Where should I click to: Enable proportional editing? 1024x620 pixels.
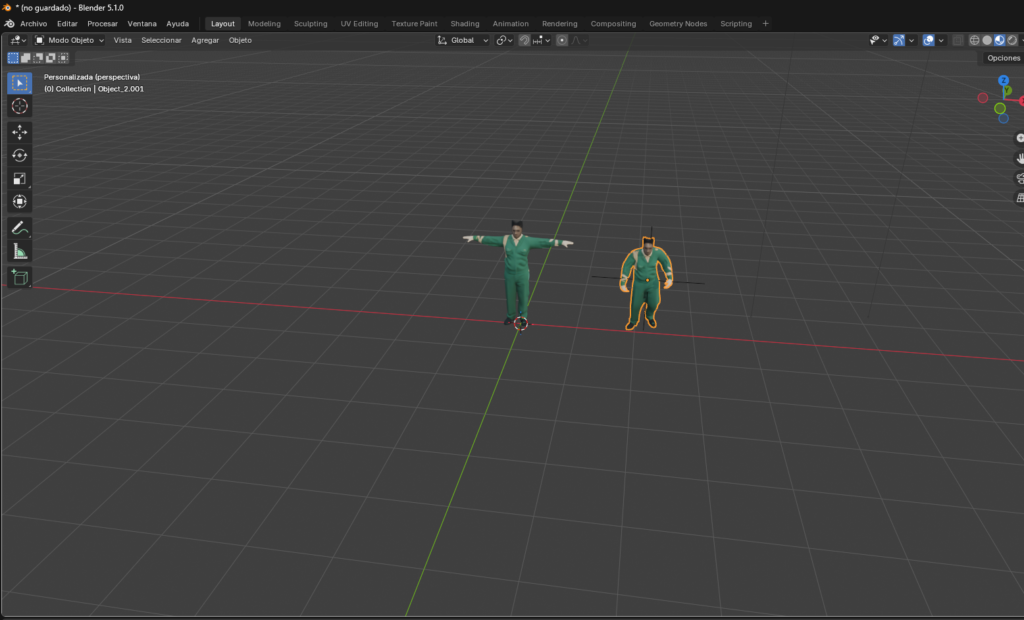pos(562,40)
